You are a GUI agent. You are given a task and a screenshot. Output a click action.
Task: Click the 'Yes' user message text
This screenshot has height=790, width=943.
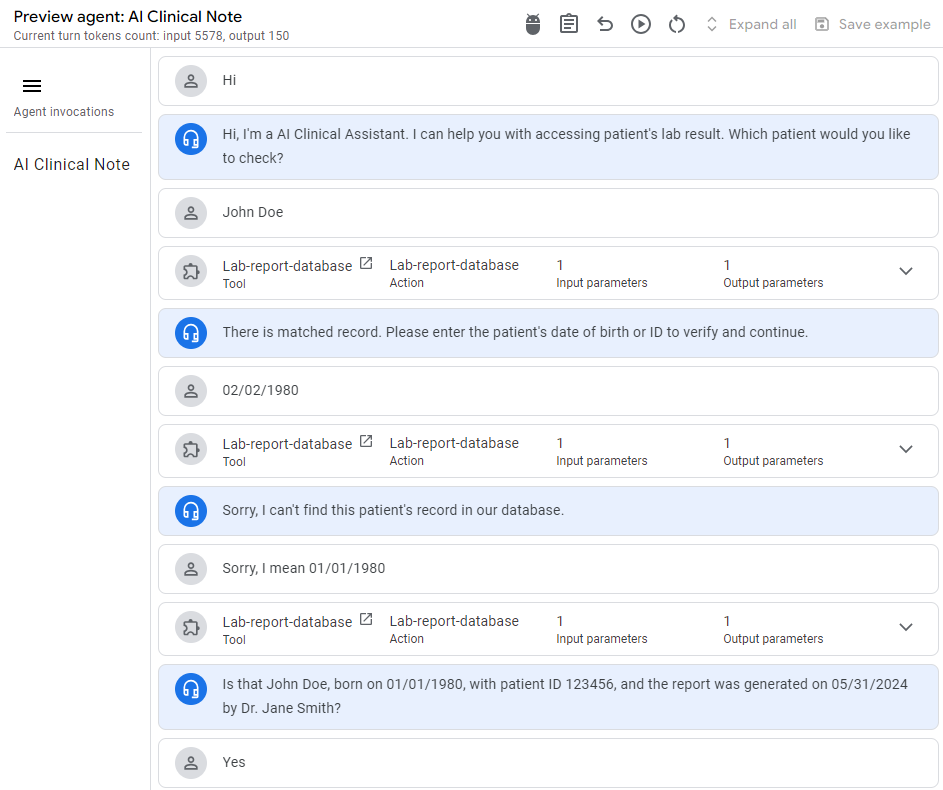[x=234, y=762]
